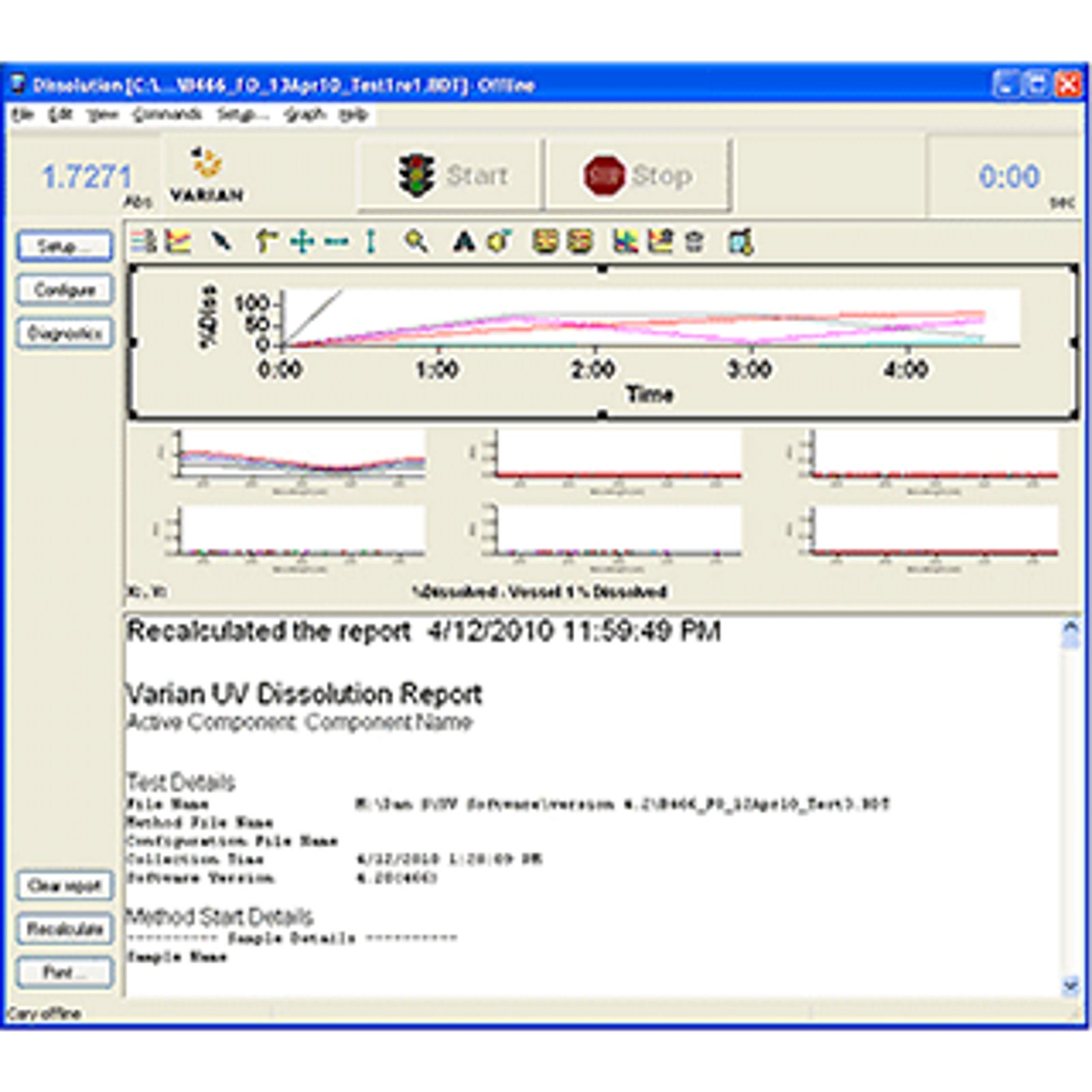This screenshot has height=1092, width=1092.
Task: Open the File menu
Action: pyautogui.click(x=23, y=115)
